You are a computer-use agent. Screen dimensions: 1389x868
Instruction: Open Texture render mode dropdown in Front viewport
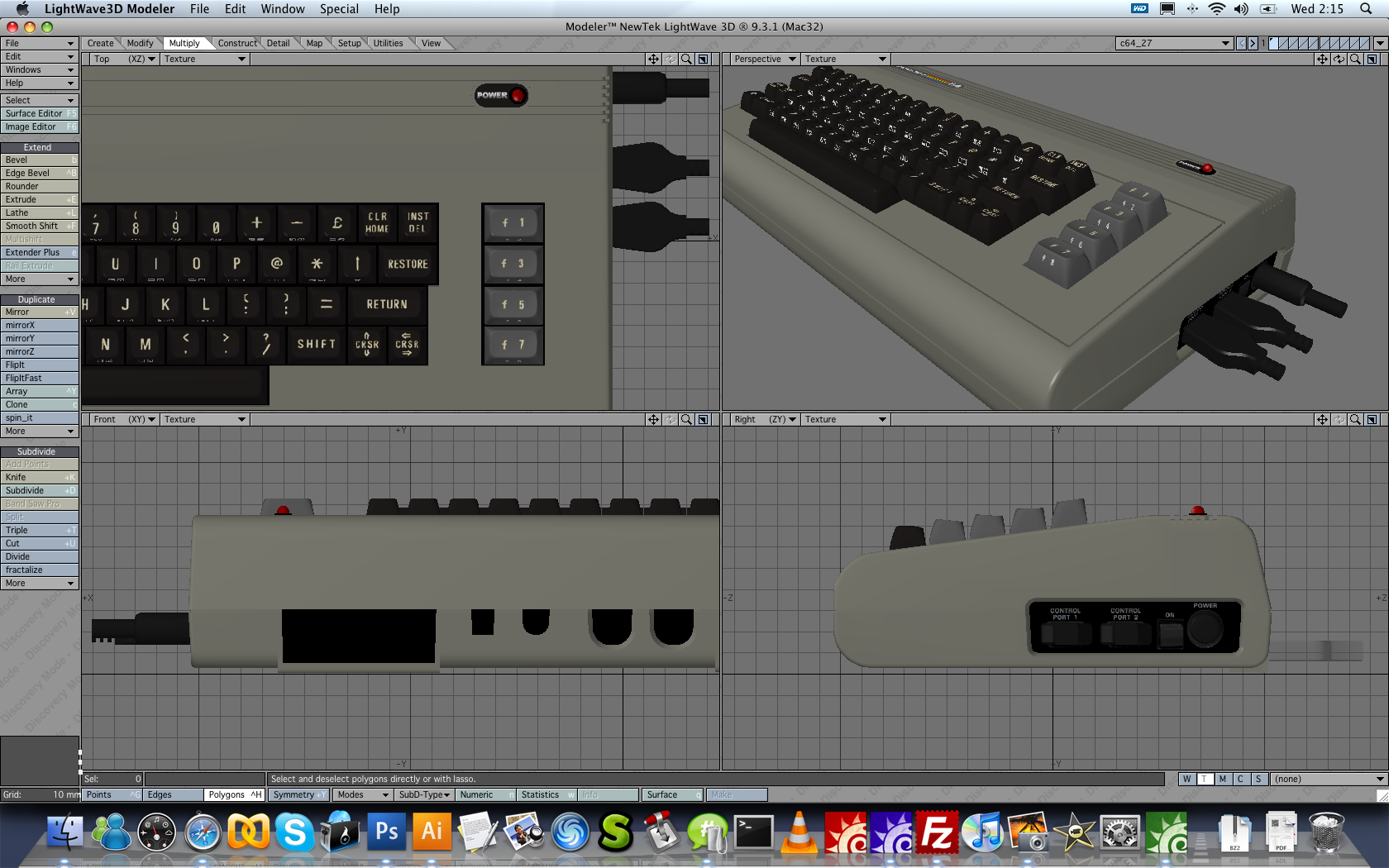pyautogui.click(x=204, y=420)
